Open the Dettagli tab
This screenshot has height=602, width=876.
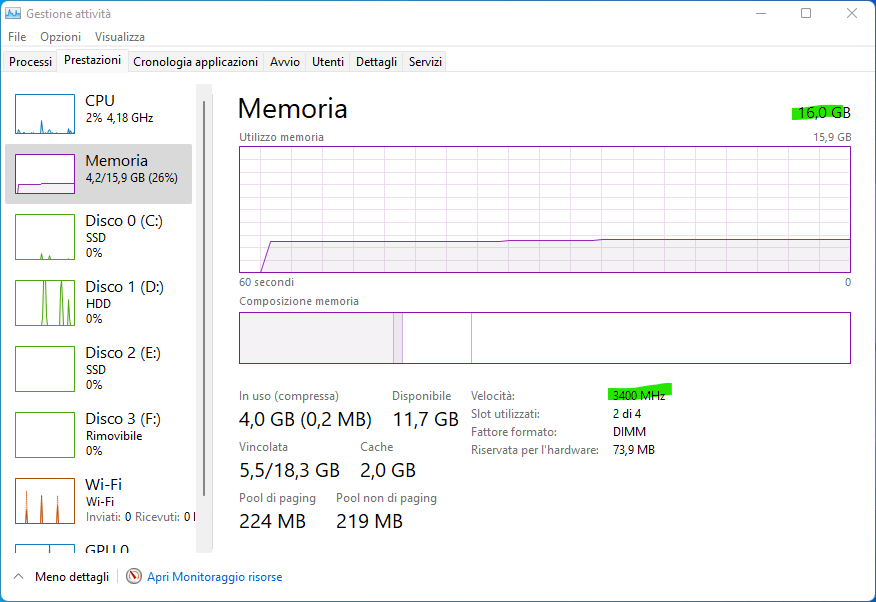pos(376,62)
